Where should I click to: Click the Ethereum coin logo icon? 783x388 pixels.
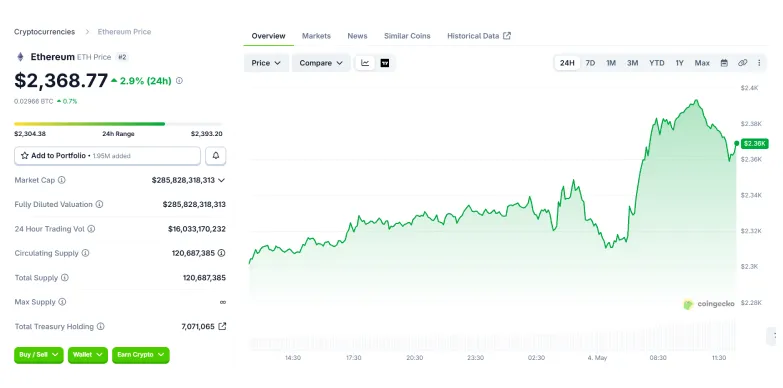point(20,57)
